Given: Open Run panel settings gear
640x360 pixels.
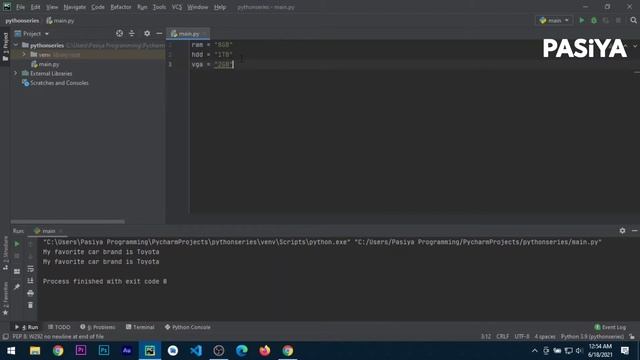Looking at the screenshot, I should coord(622,231).
